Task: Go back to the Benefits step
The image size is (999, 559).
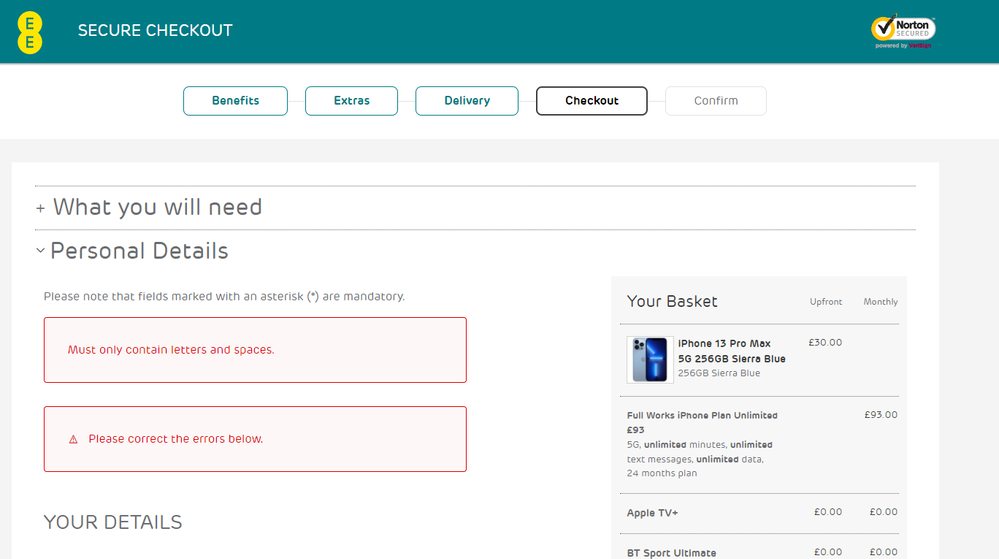Action: pos(235,101)
